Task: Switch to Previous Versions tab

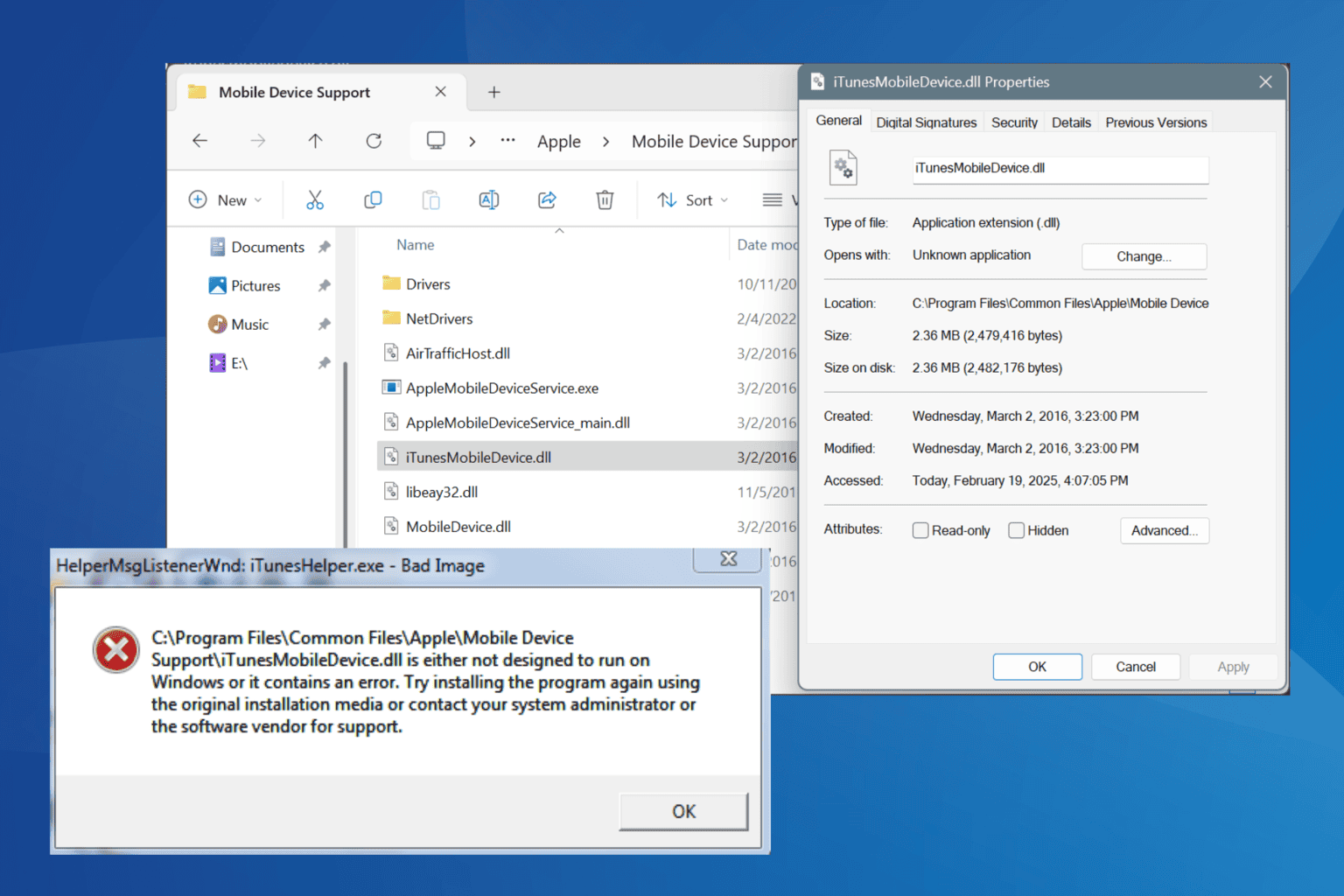Action: pyautogui.click(x=1156, y=122)
